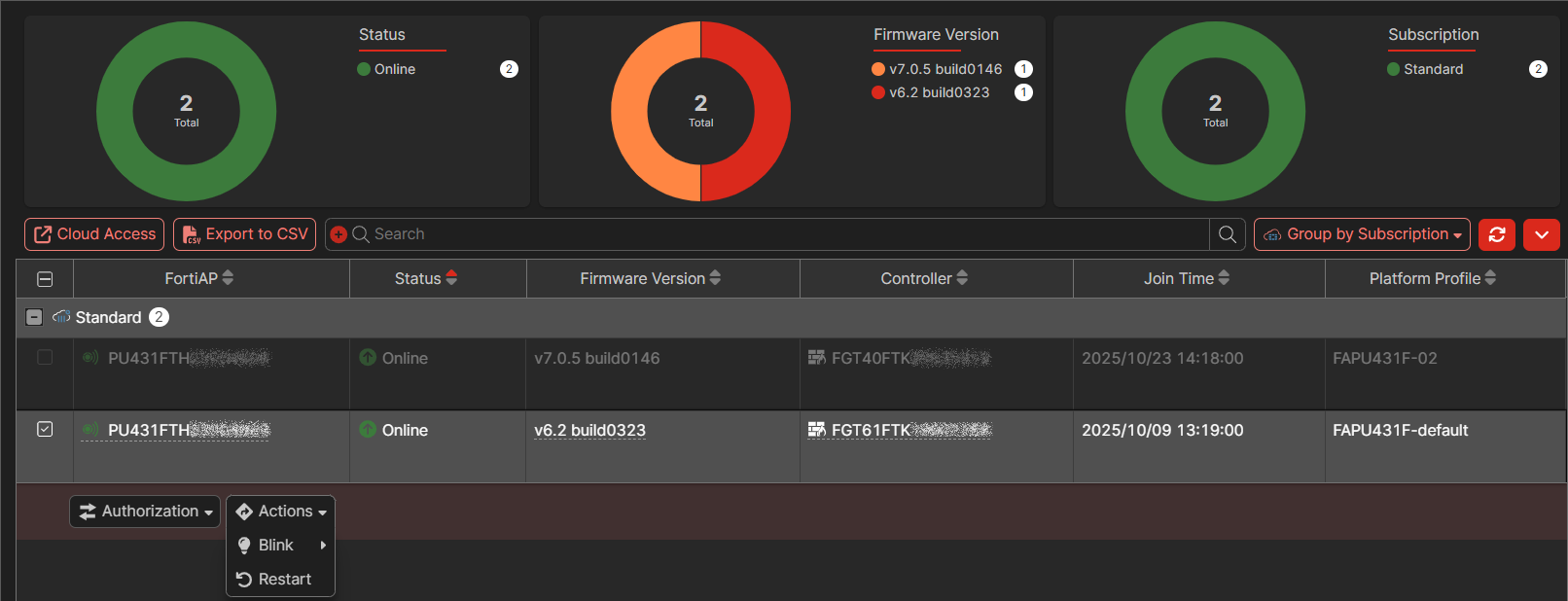This screenshot has width=1568, height=601.
Task: Click the red refresh icon button
Action: coord(1496,234)
